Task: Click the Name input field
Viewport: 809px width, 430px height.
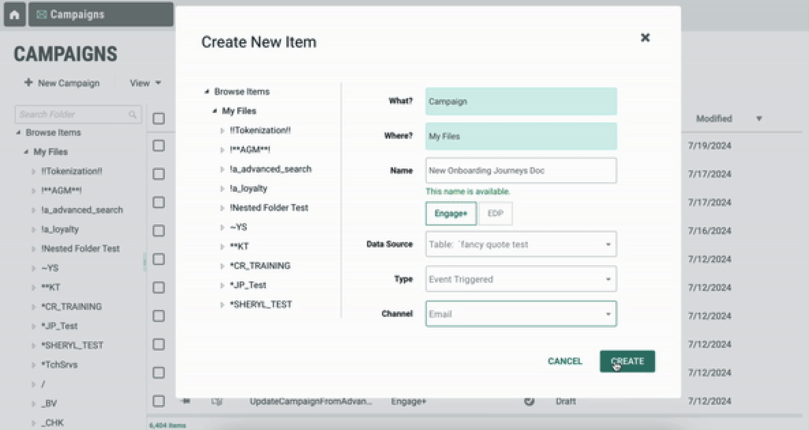Action: [x=520, y=171]
